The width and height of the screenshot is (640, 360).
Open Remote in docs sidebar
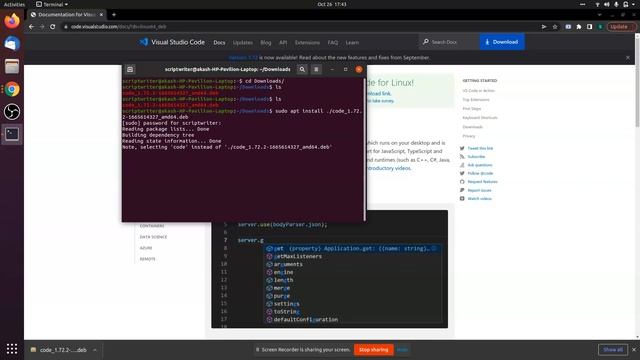[147, 259]
